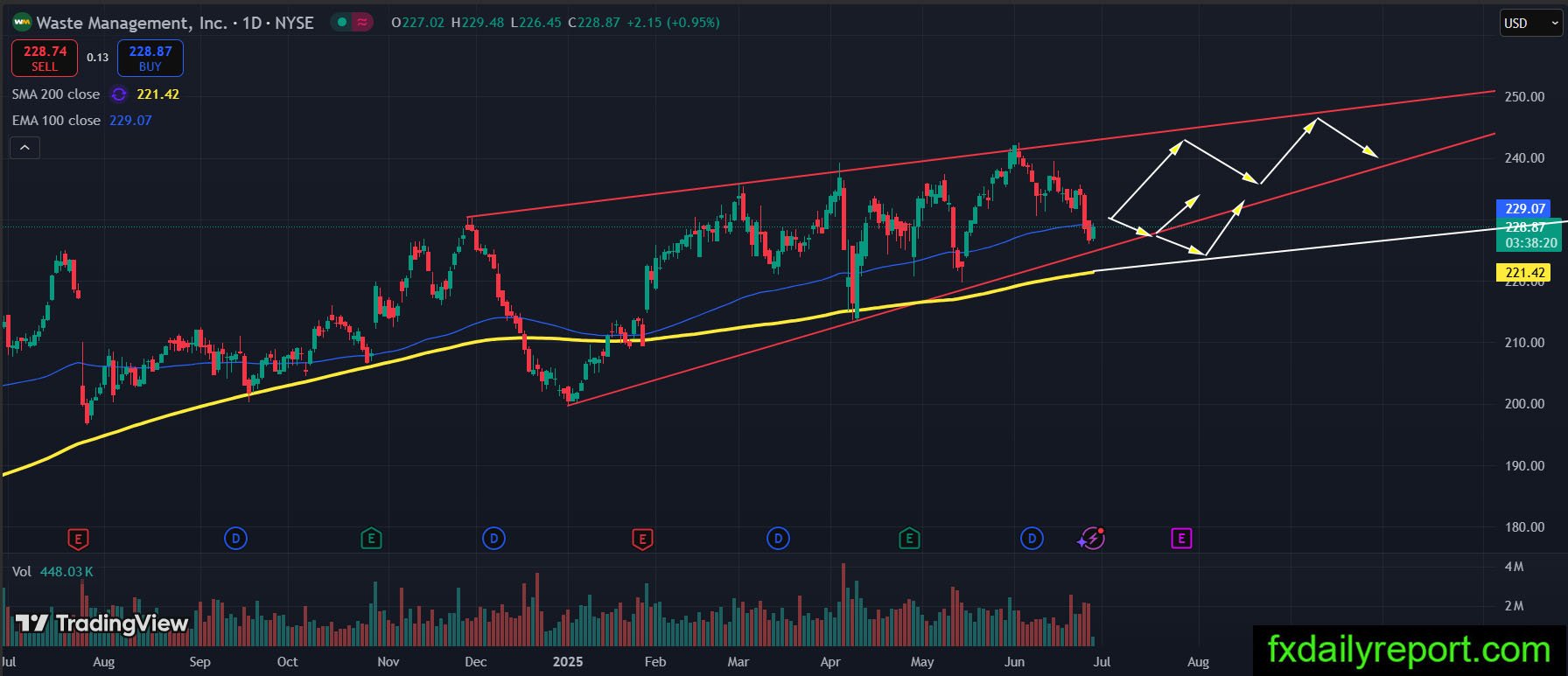Click the Apr label on the time axis
Screen dimensions: 1568x676
pos(830,662)
